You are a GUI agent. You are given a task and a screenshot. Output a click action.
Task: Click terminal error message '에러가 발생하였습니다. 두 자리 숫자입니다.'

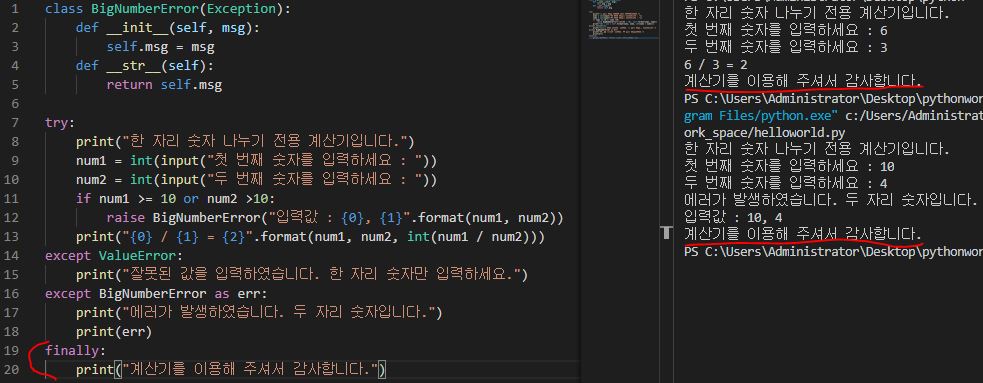[831, 201]
